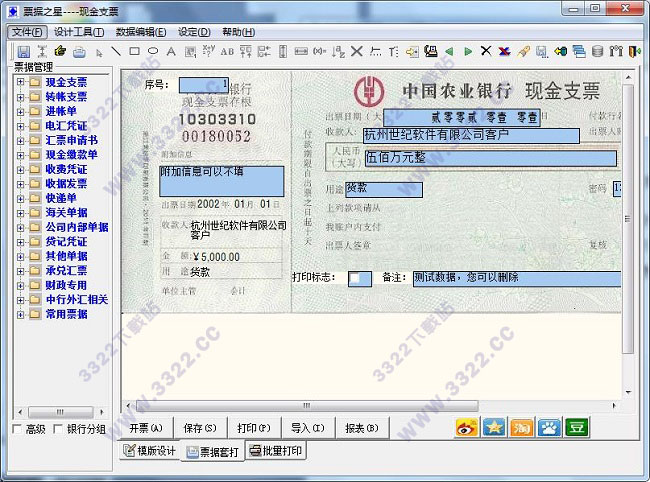Click the printer toolbar icon
This screenshot has width=650, height=482.
coord(79,52)
